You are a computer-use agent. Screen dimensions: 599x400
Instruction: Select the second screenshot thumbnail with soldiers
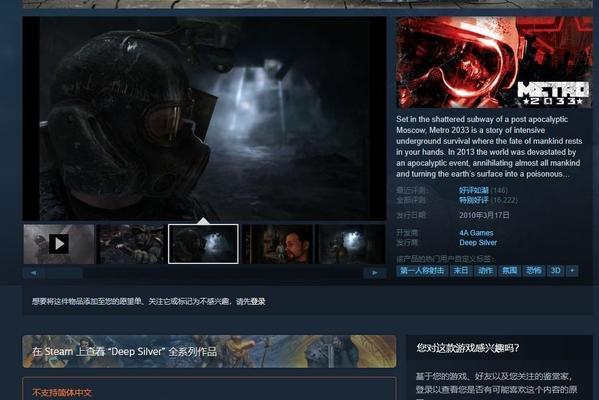[131, 244]
